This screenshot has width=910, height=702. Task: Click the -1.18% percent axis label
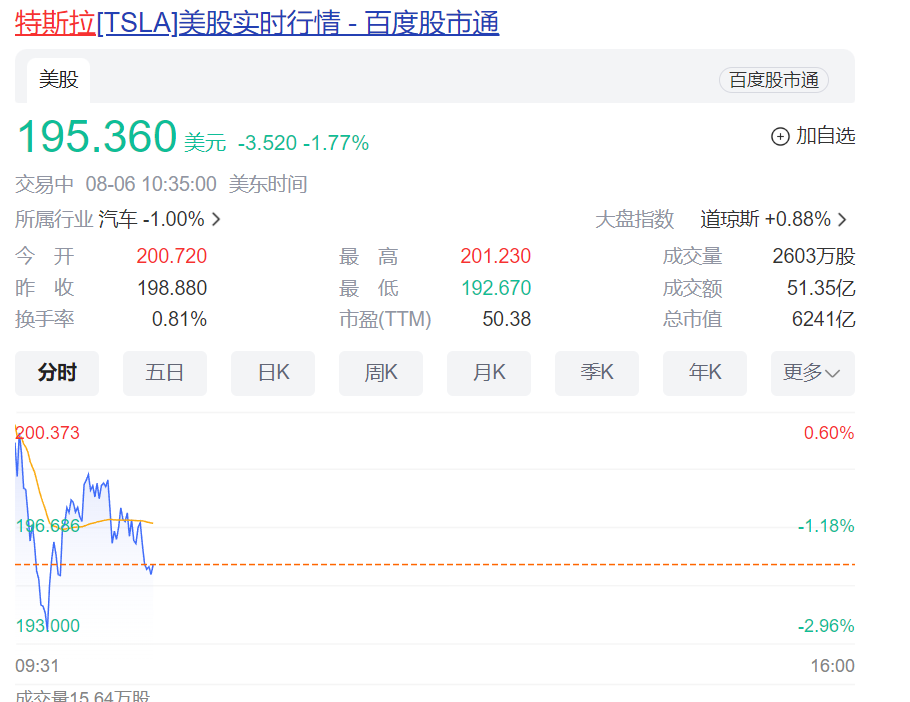pos(826,526)
